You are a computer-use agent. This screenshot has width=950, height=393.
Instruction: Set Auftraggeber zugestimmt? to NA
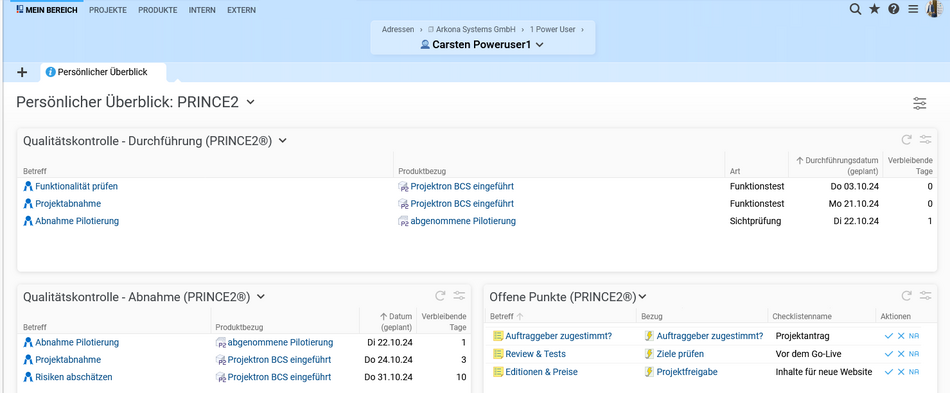(914, 336)
